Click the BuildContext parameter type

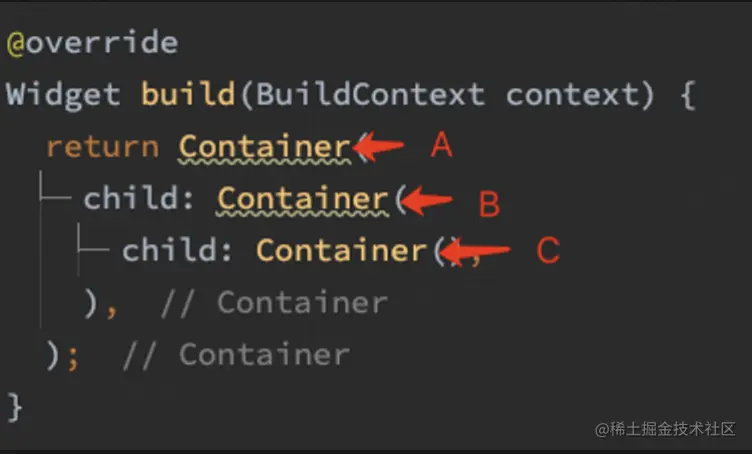point(370,95)
